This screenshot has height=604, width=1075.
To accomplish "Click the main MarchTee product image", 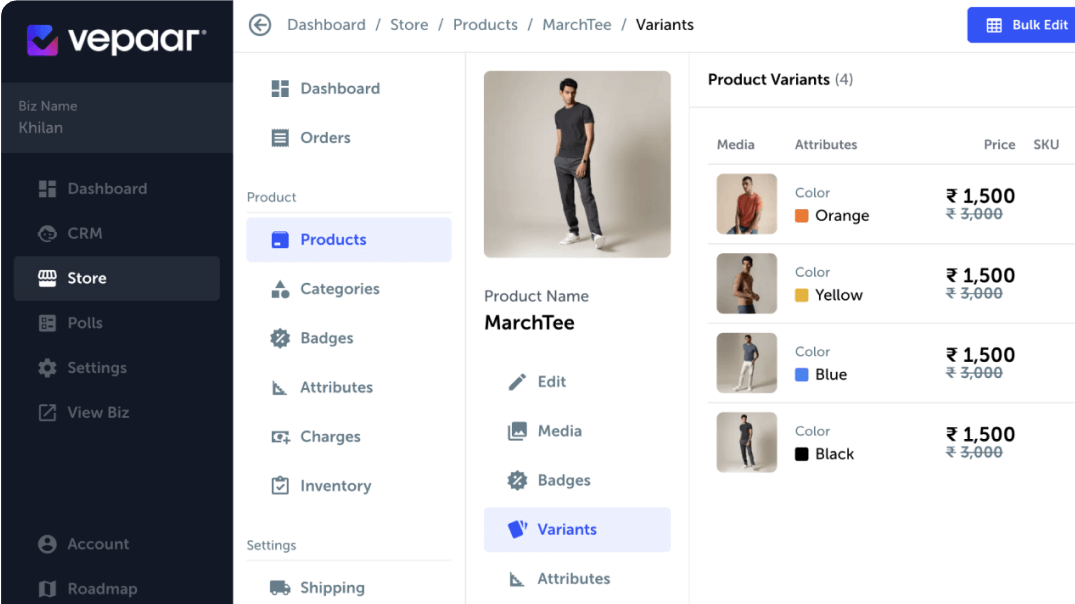I will pos(577,164).
